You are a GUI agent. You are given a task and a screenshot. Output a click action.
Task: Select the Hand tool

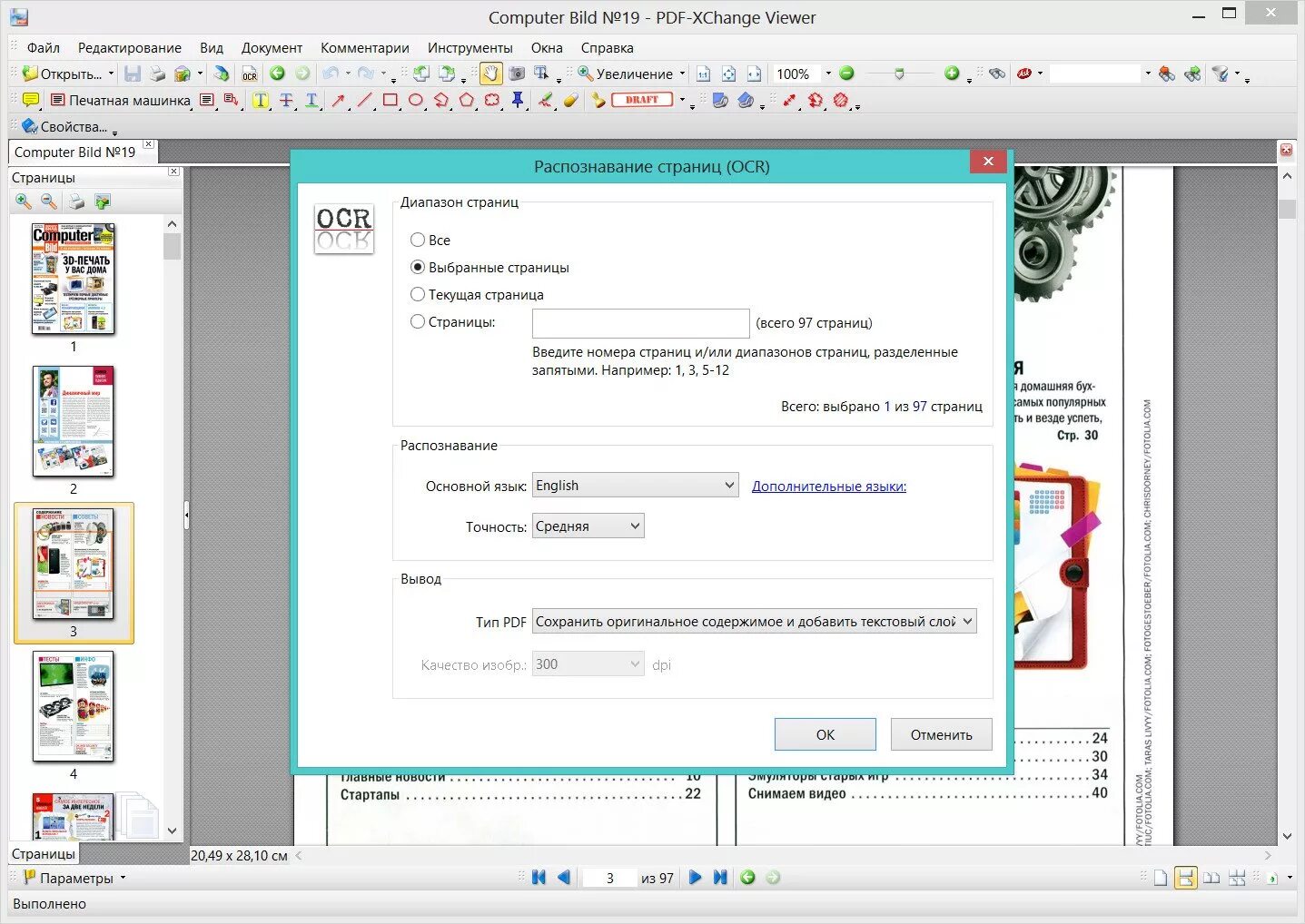pos(490,74)
